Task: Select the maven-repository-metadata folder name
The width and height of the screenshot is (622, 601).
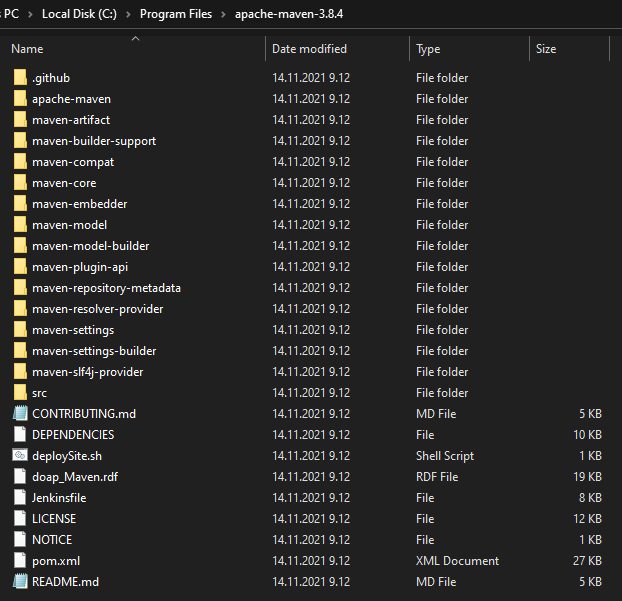Action: 106,288
